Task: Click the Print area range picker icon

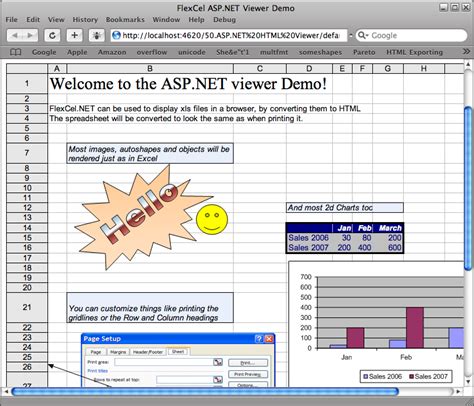Action: 218,362
